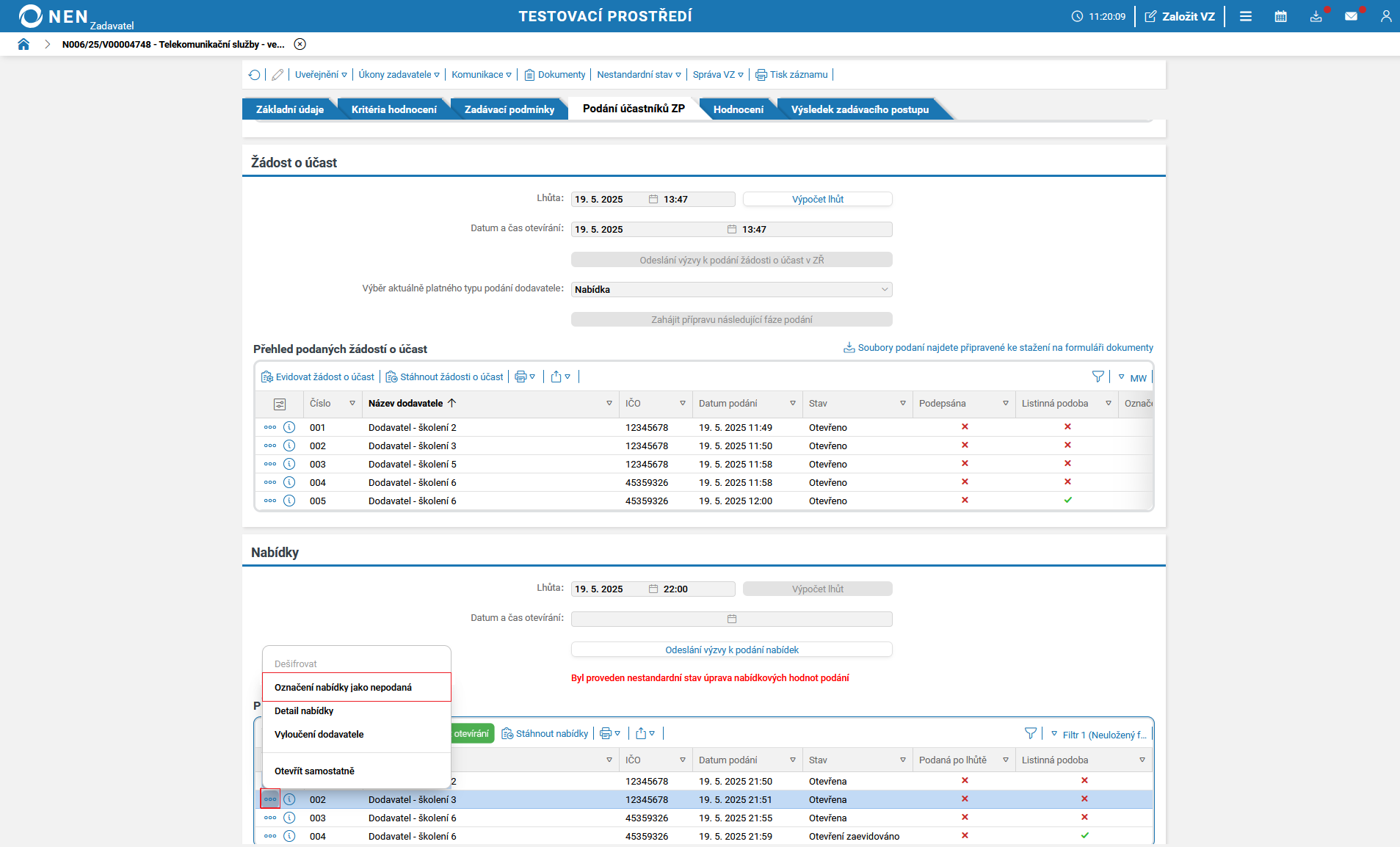Click the refresh icon in record toolbar
This screenshot has height=847, width=1400.
pyautogui.click(x=254, y=75)
